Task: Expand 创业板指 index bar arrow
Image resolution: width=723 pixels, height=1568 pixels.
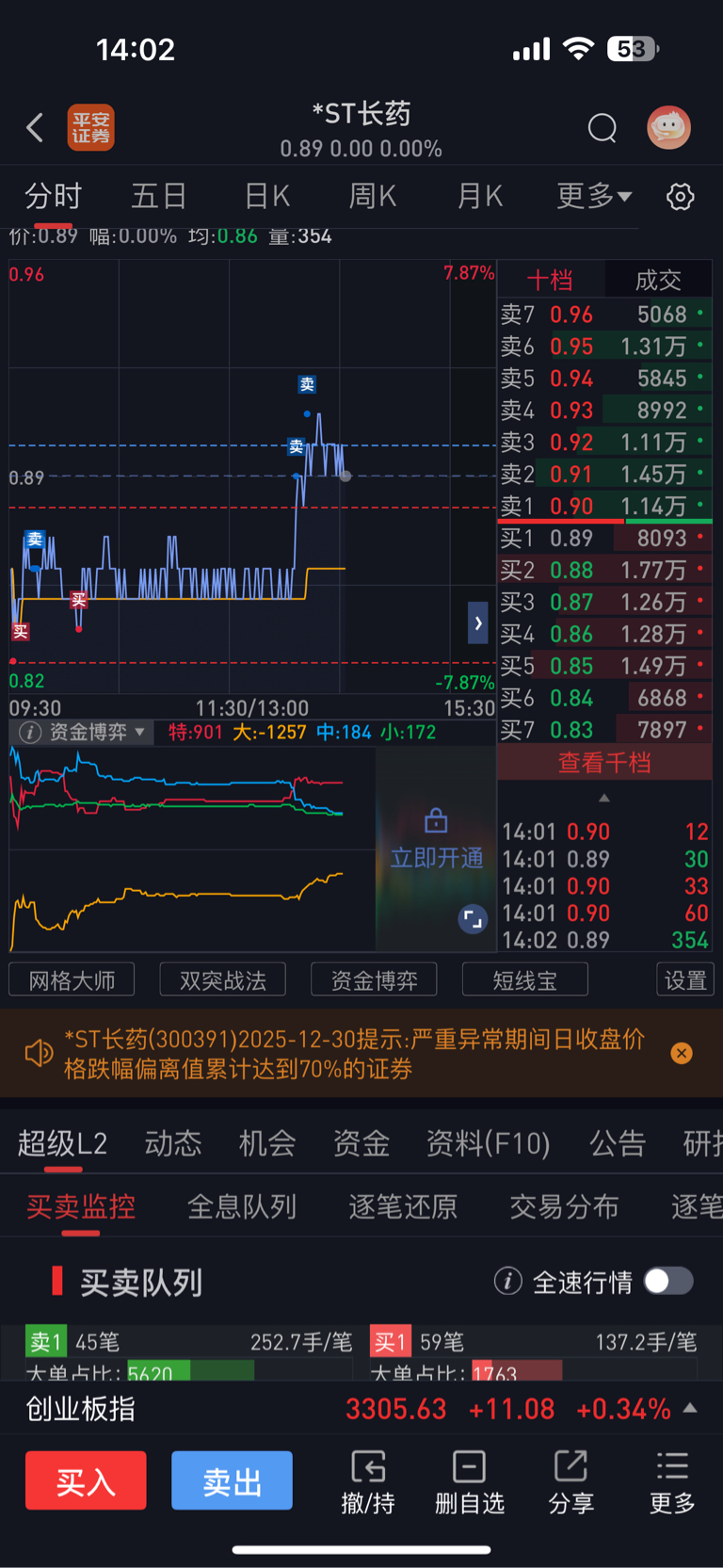Action: pyautogui.click(x=690, y=1408)
